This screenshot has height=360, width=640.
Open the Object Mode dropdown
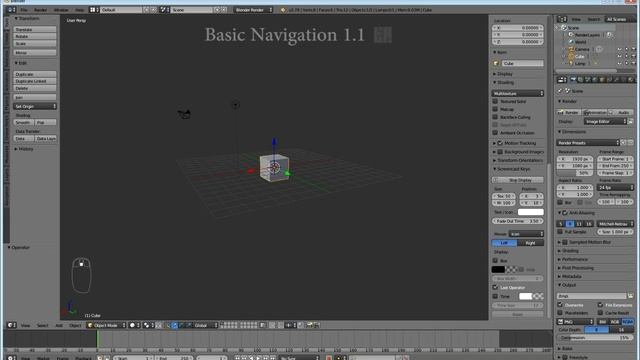click(106, 325)
